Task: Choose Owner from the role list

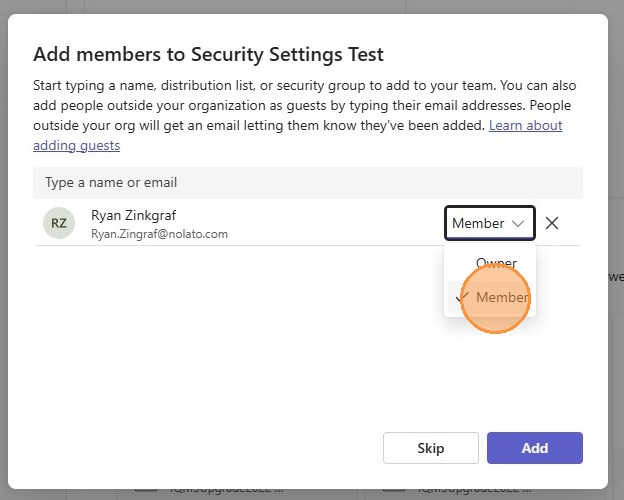Action: (496, 264)
